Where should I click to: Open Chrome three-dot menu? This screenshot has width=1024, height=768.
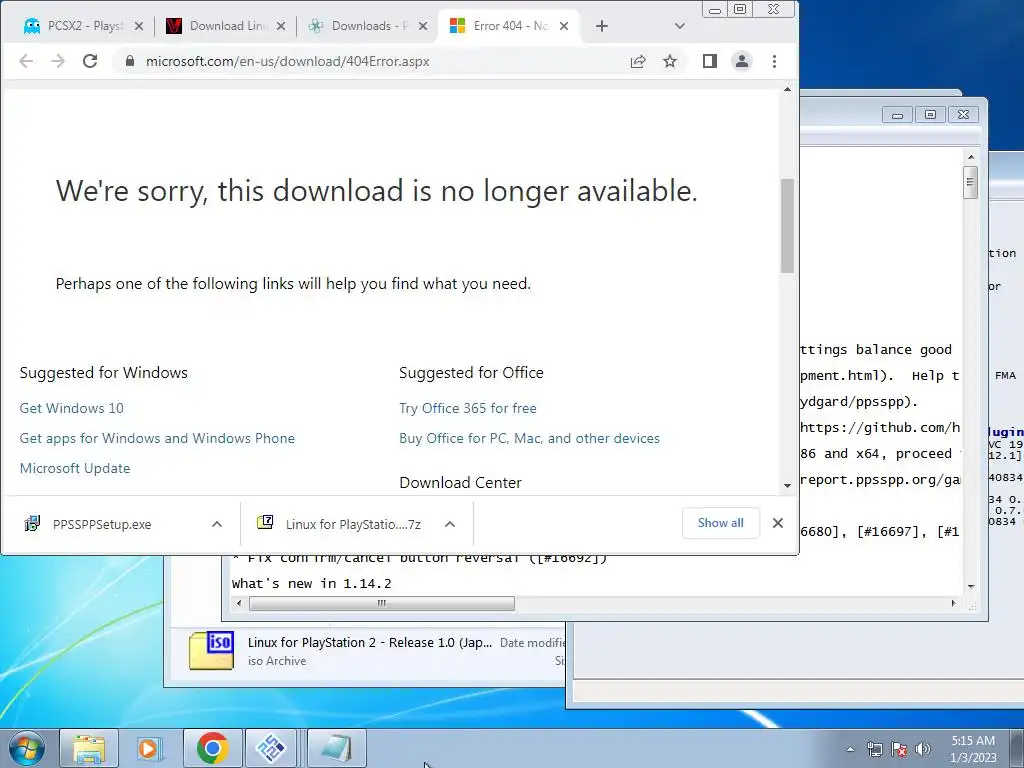tap(775, 61)
